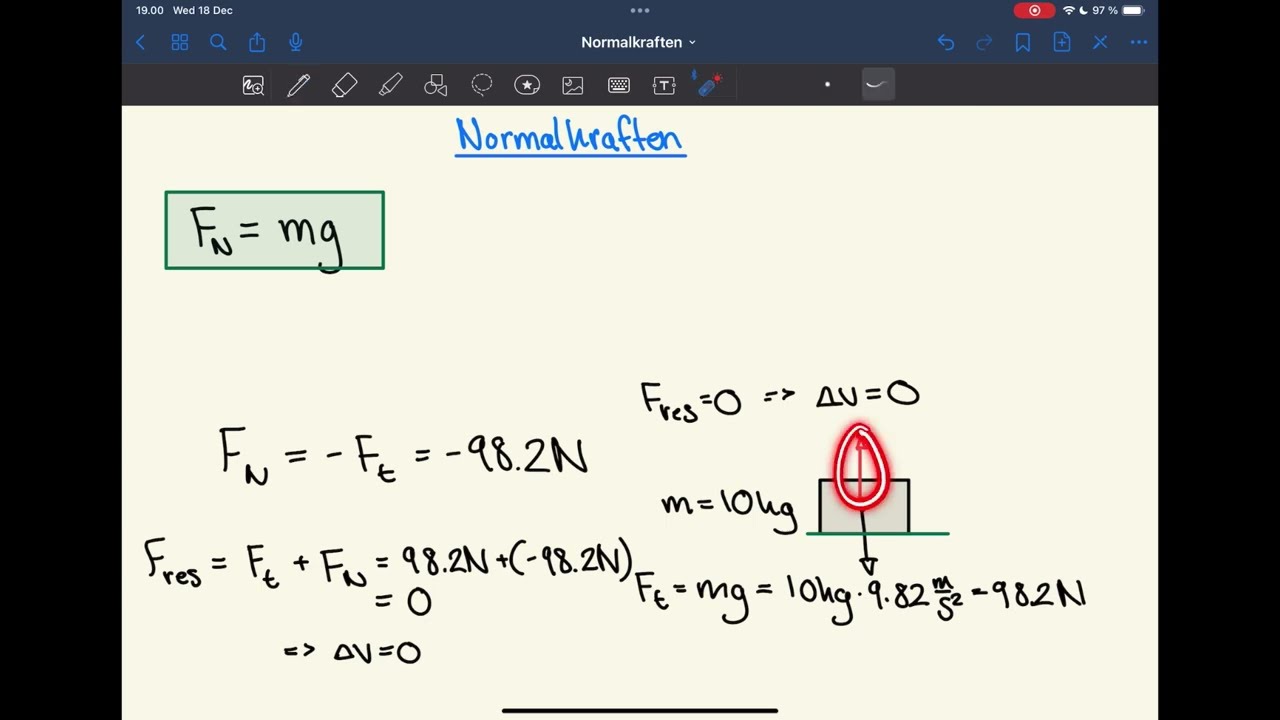Open the Normalkraften title dropdown
Viewport: 1280px width, 720px height.
coord(638,42)
